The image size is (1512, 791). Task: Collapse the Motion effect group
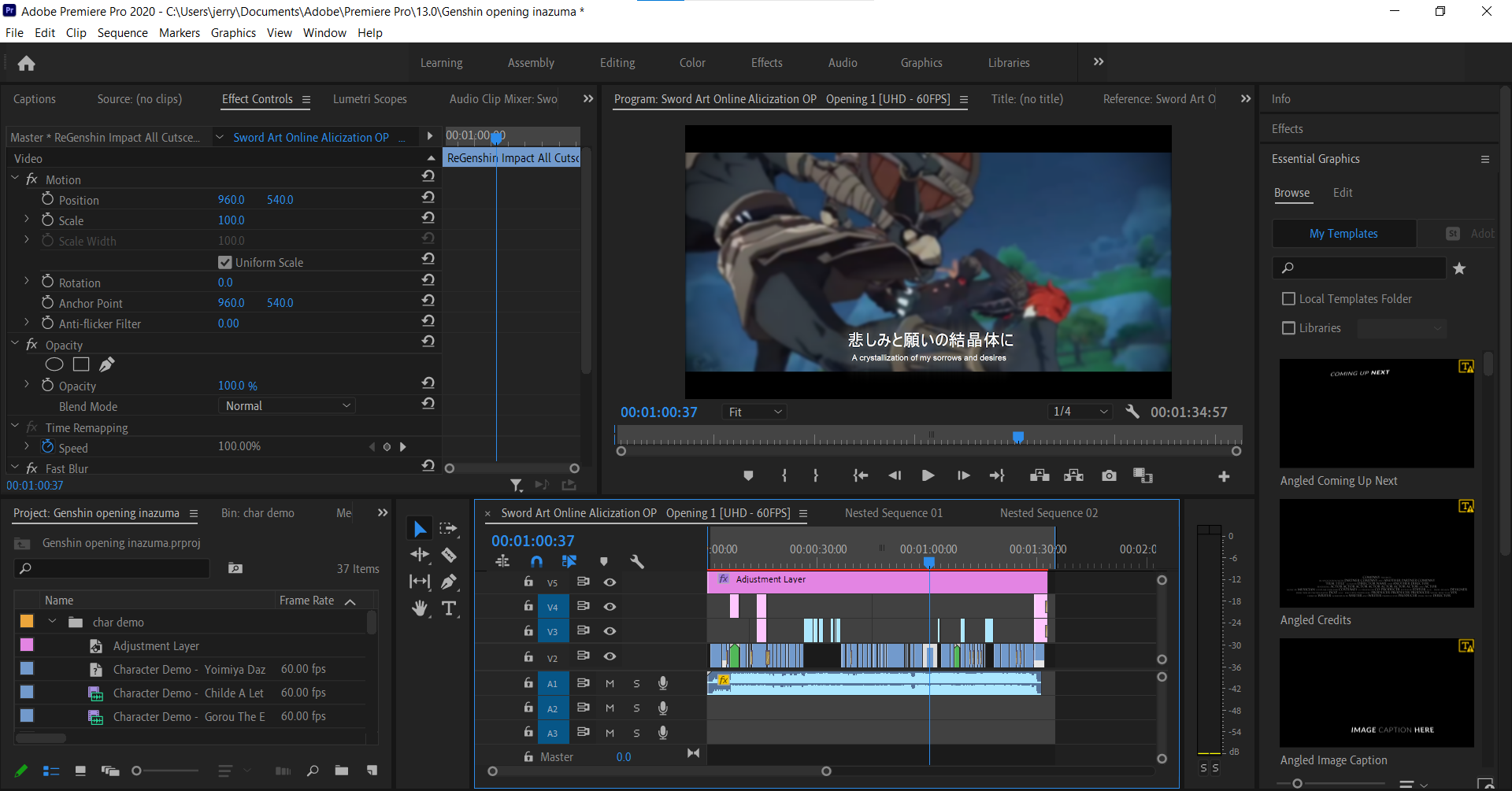15,179
